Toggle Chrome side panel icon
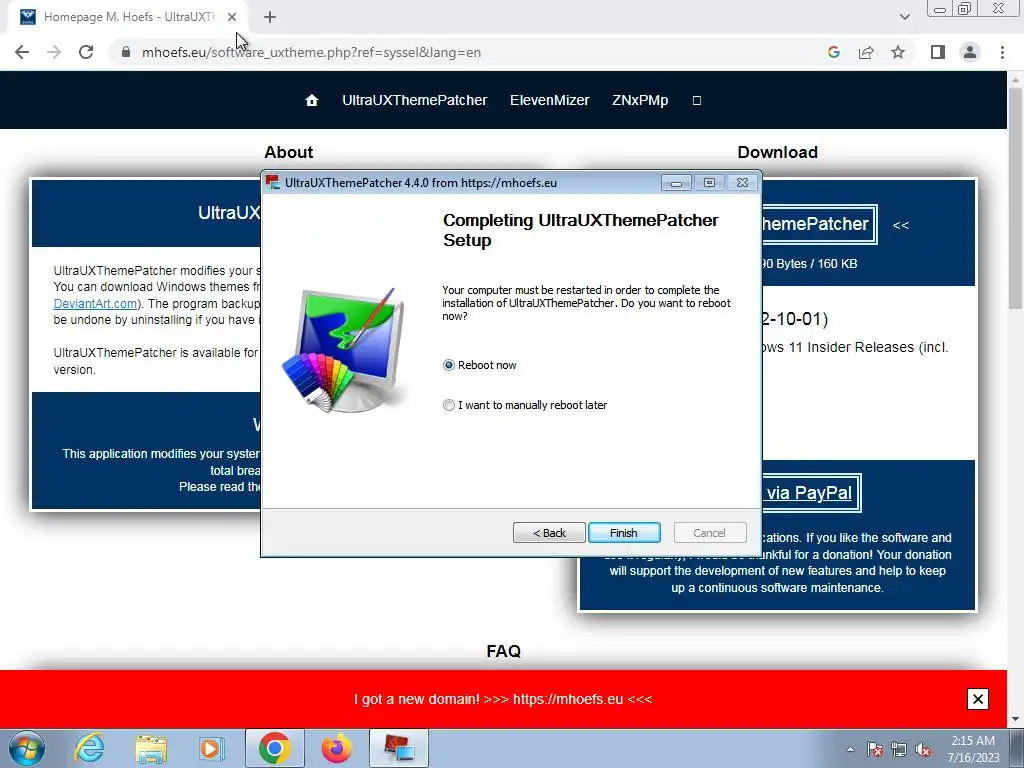Image resolution: width=1024 pixels, height=768 pixels. pyautogui.click(x=938, y=52)
